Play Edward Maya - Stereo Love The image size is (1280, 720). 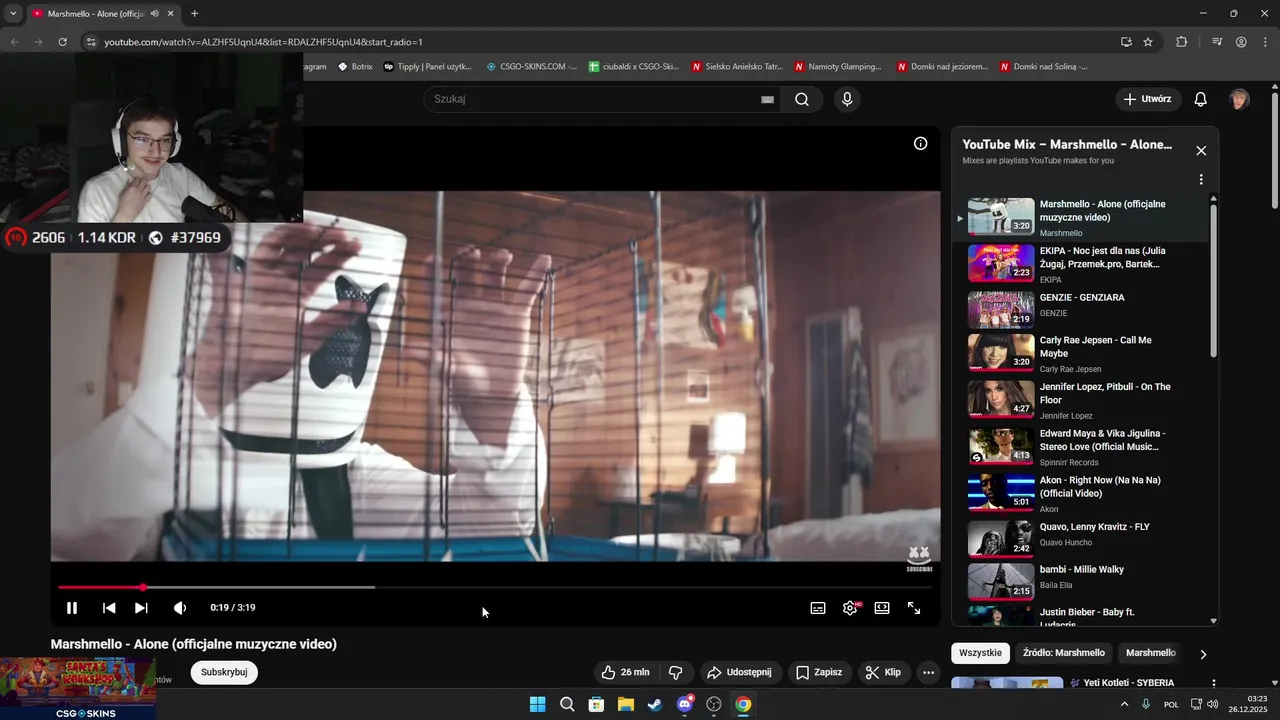1080,447
